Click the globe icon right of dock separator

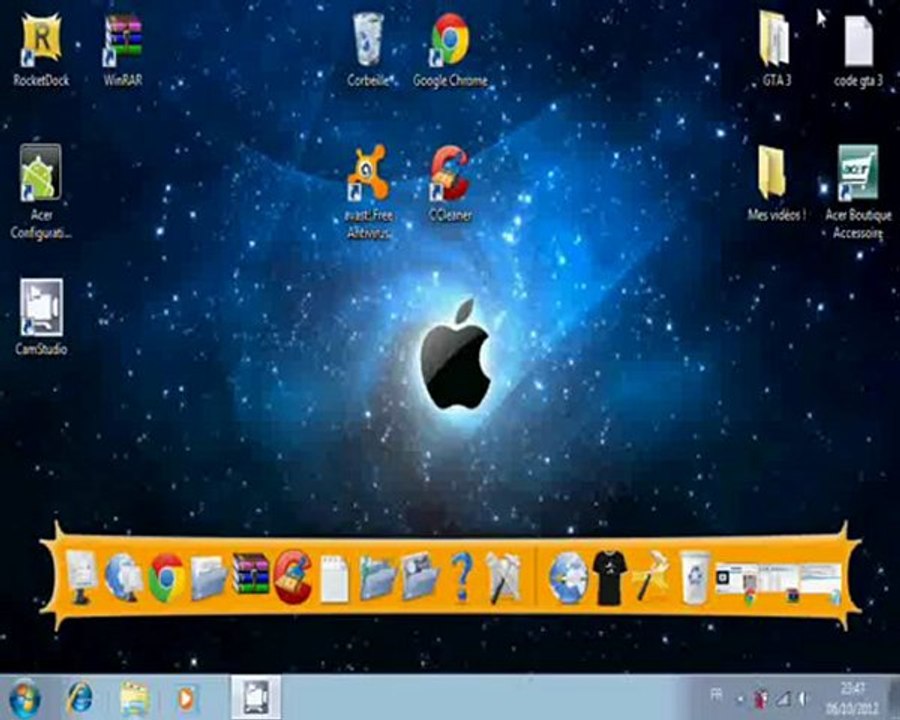click(568, 578)
